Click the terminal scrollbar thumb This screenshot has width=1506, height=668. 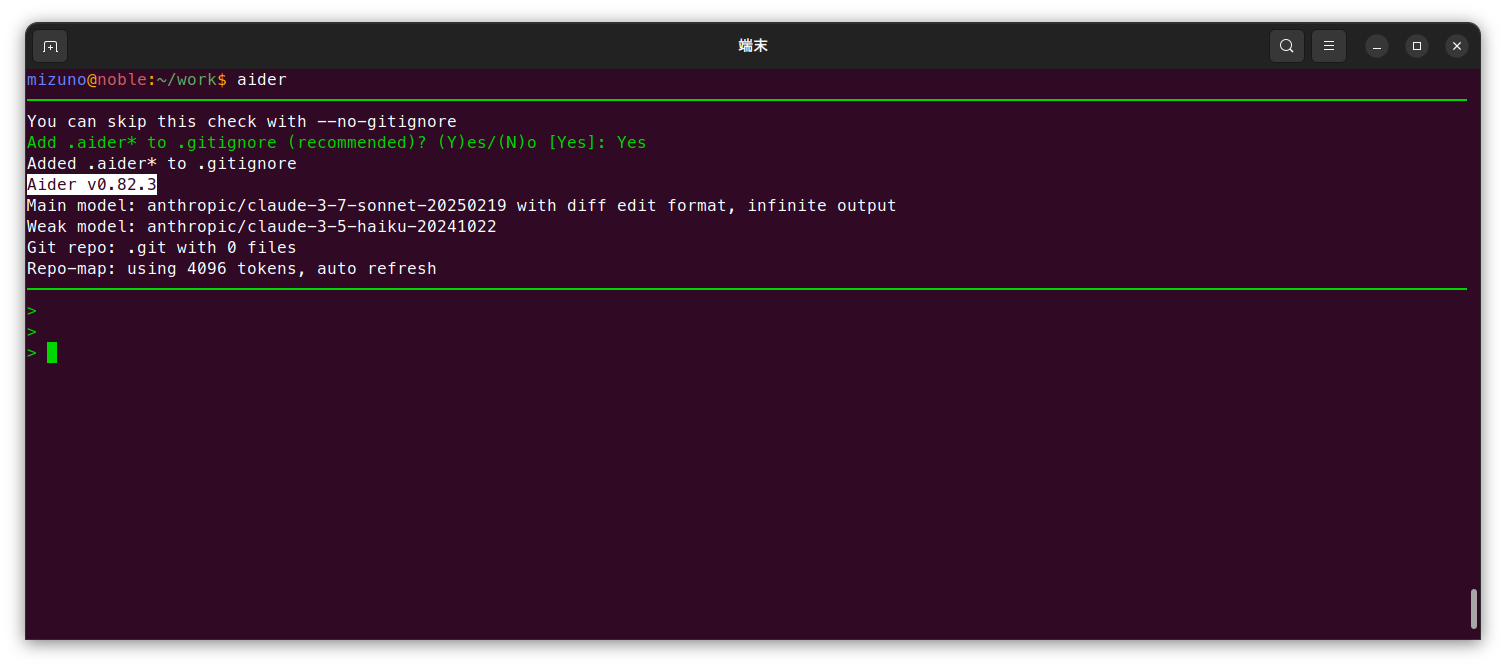[1473, 609]
